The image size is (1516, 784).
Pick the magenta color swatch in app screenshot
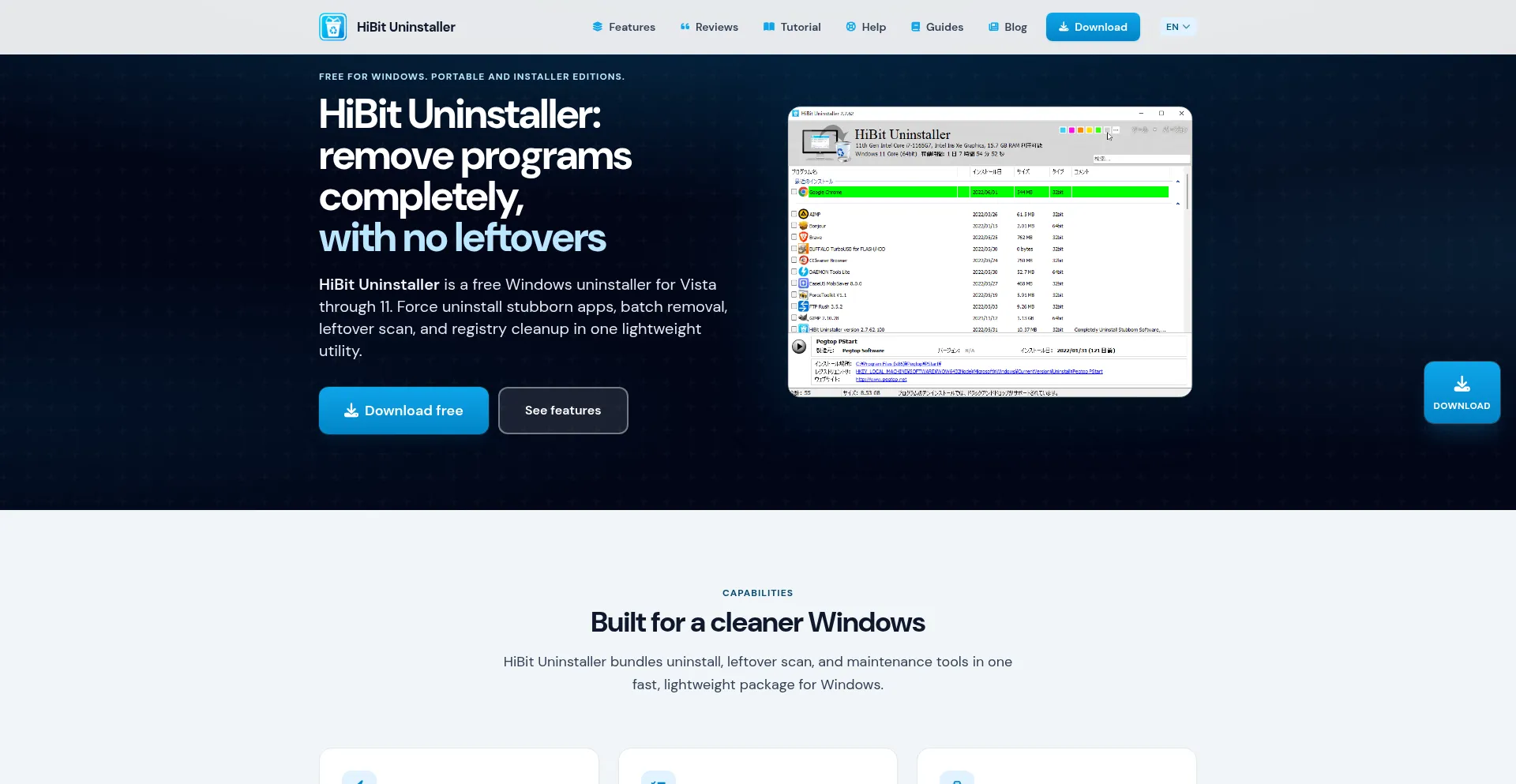coord(1071,130)
